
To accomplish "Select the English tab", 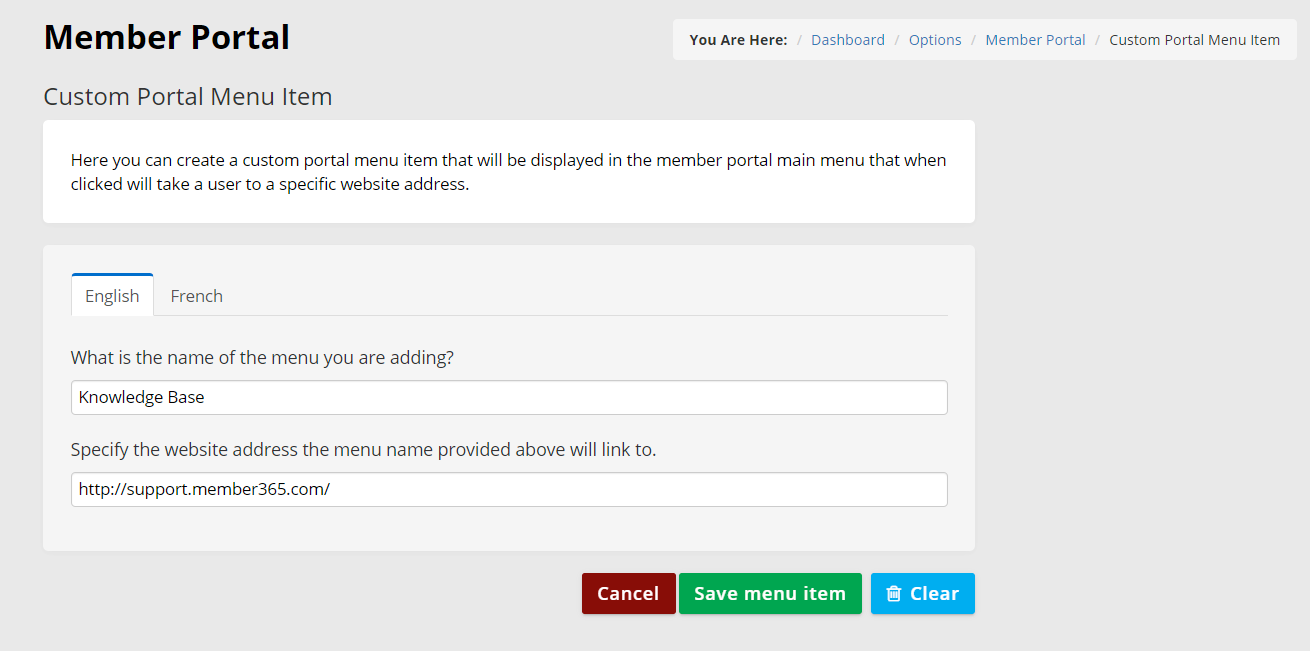I will click(x=112, y=295).
